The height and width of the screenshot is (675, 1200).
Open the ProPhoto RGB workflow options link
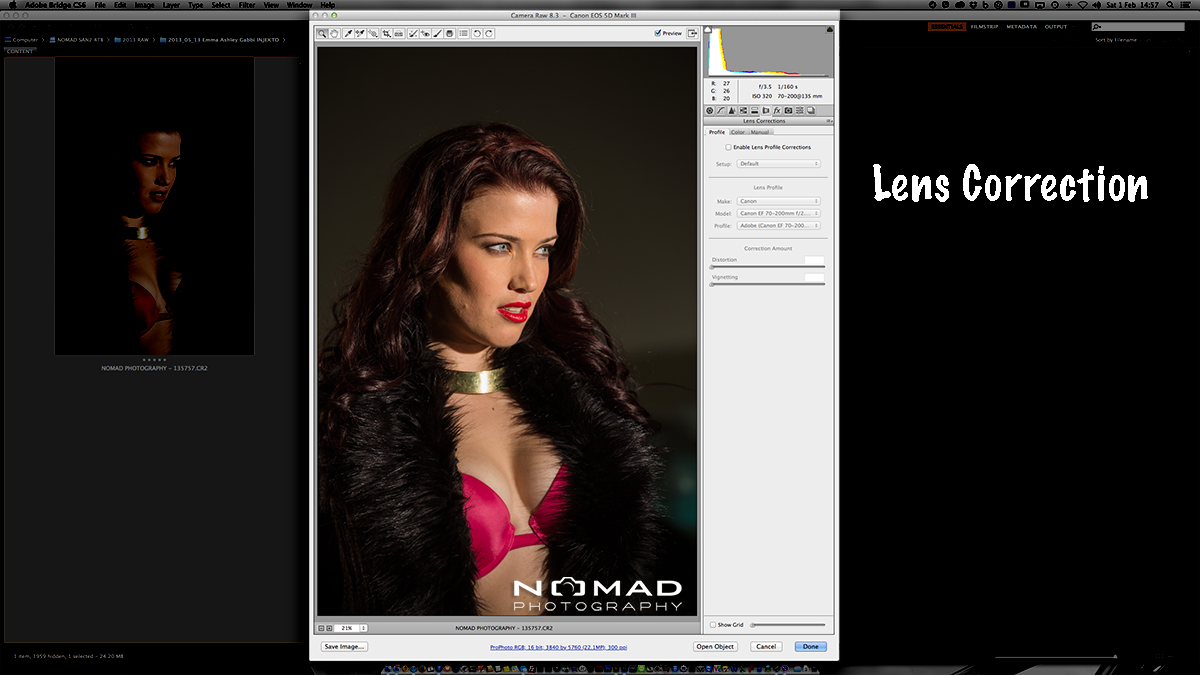click(558, 648)
